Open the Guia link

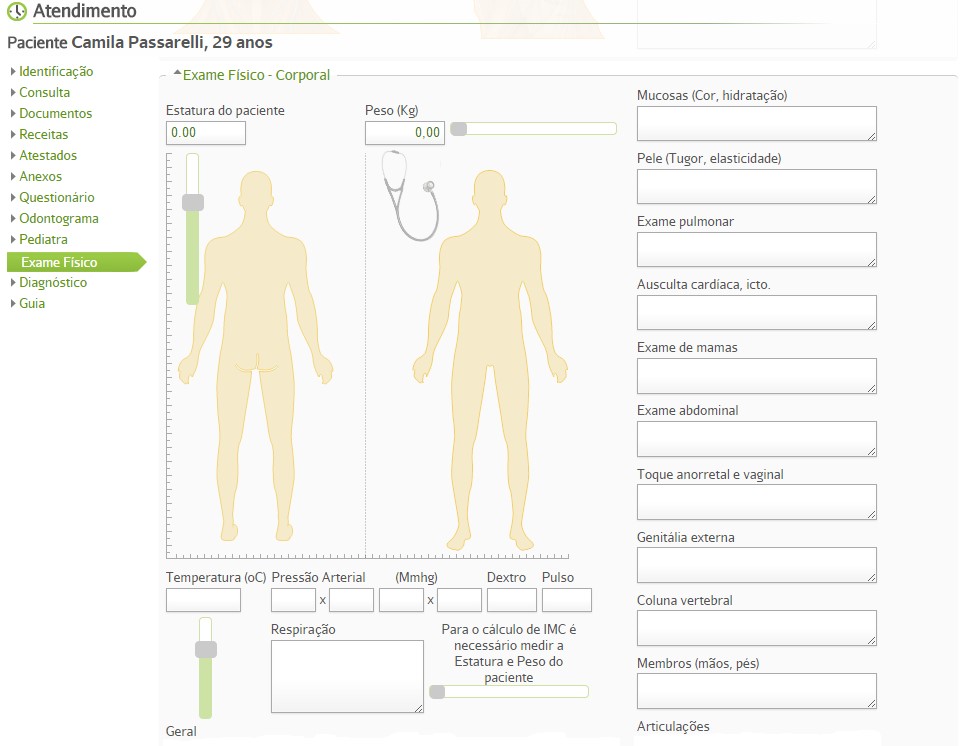pyautogui.click(x=32, y=303)
